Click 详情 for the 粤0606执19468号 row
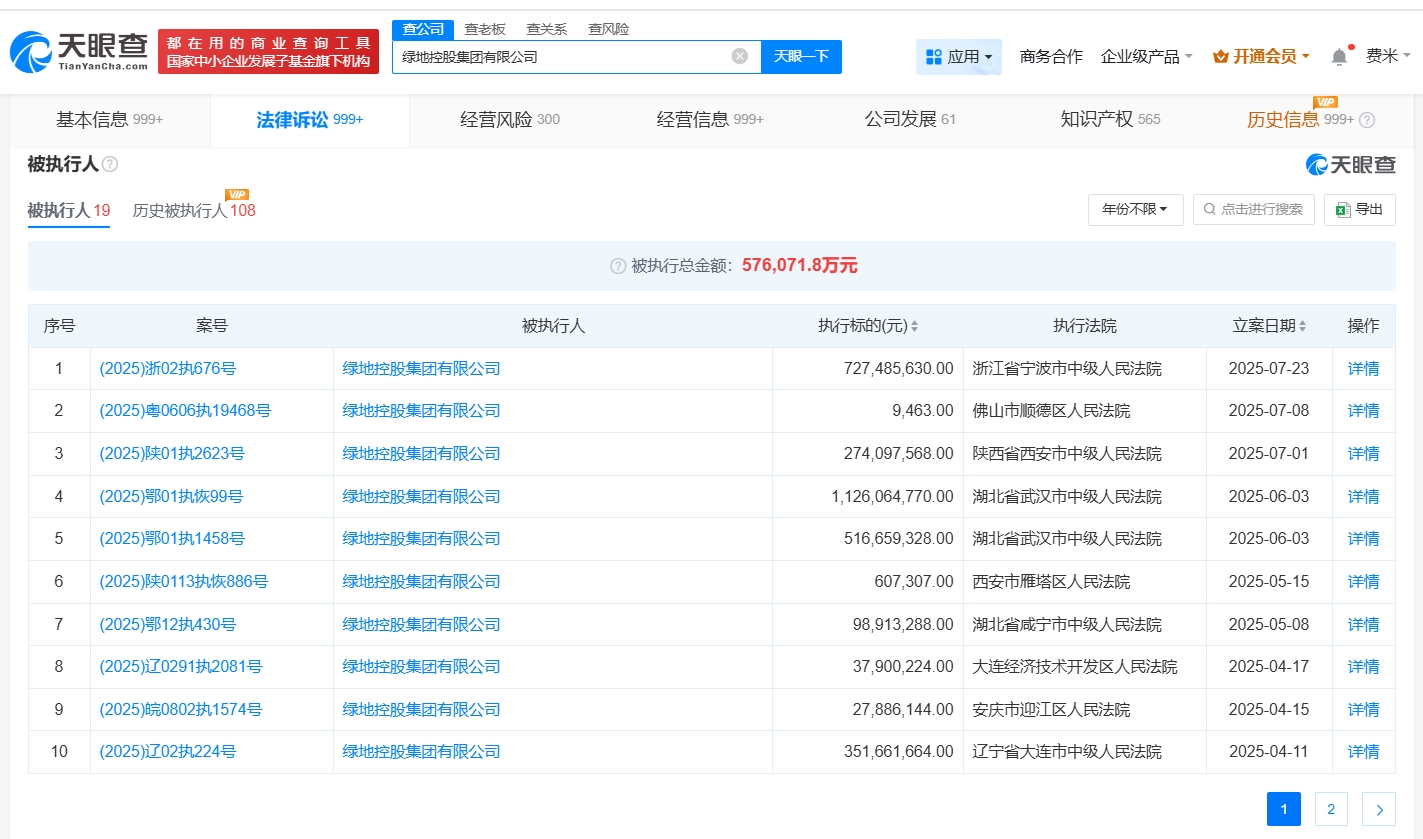Image resolution: width=1423 pixels, height=839 pixels. point(1364,411)
